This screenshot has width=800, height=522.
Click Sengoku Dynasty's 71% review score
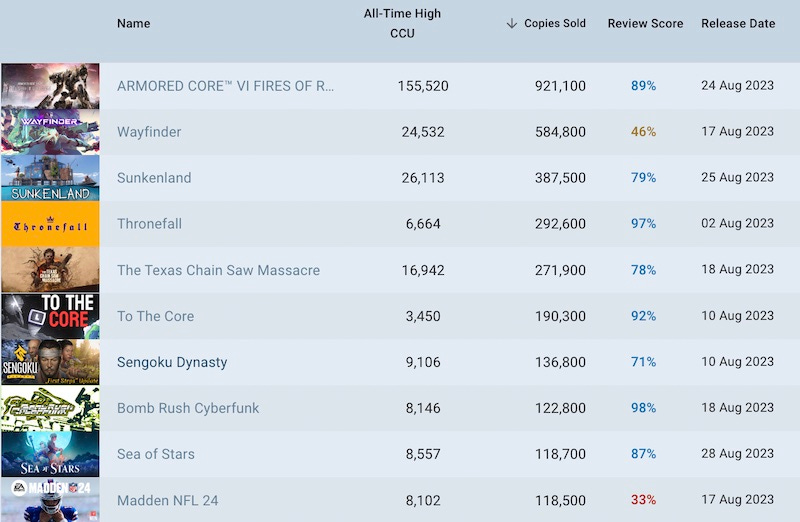pos(643,362)
